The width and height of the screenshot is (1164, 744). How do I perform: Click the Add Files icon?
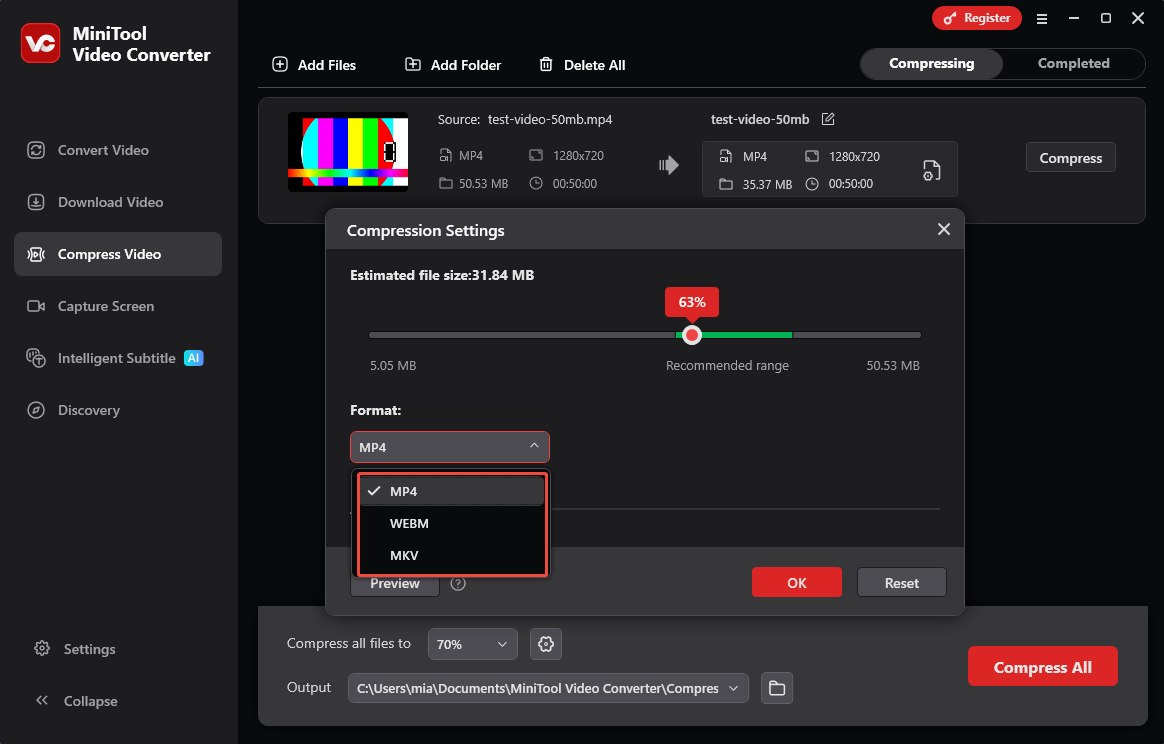click(x=279, y=64)
